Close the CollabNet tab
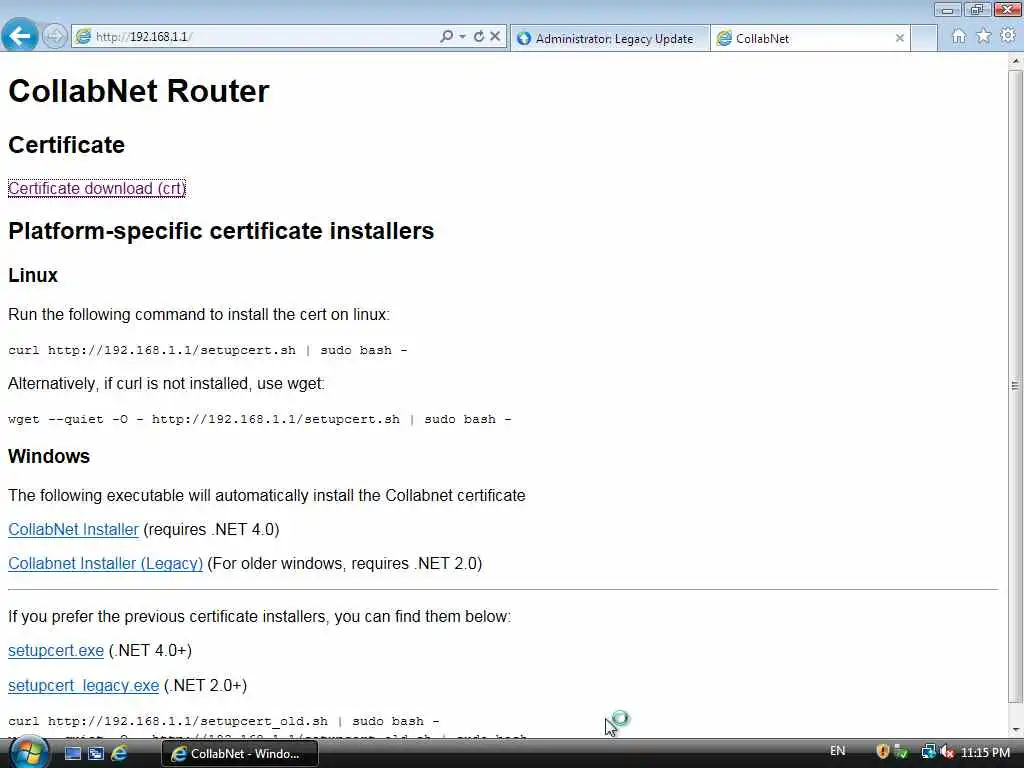This screenshot has height=768, width=1024. coord(899,39)
